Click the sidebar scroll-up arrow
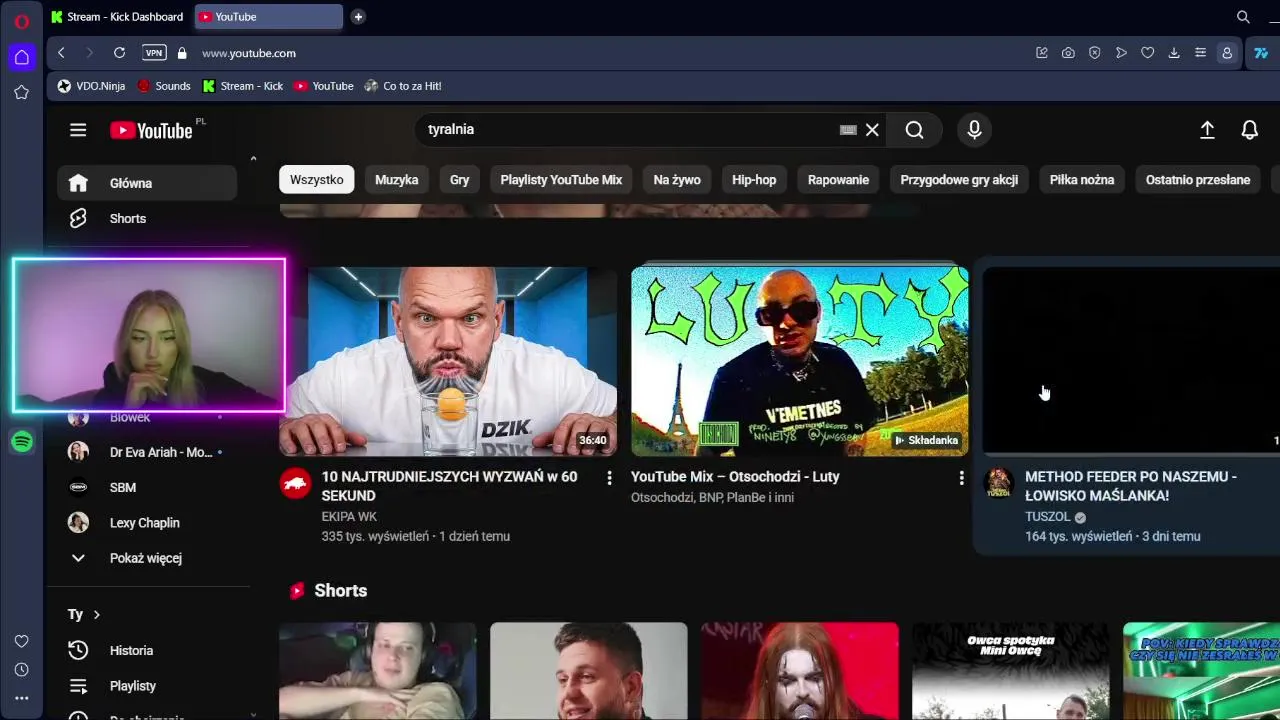Viewport: 1280px width, 720px height. pos(253,158)
